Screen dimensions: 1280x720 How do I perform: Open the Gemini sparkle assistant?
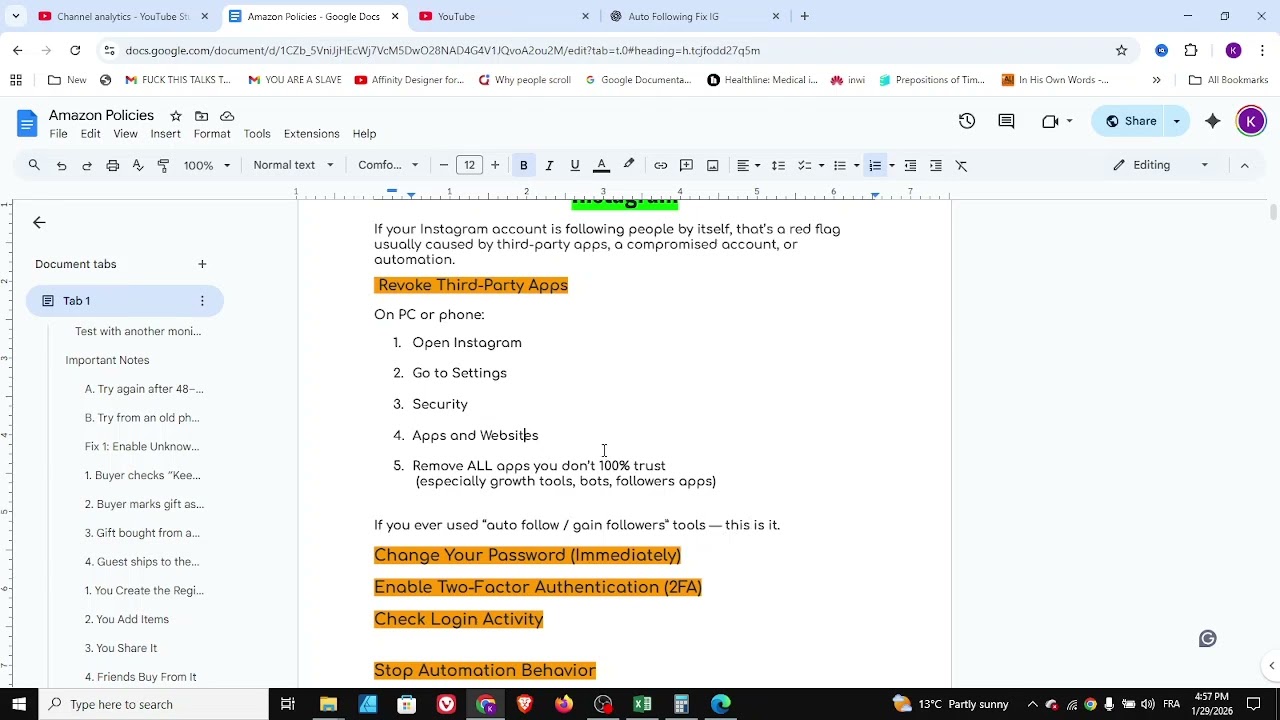(x=1213, y=121)
